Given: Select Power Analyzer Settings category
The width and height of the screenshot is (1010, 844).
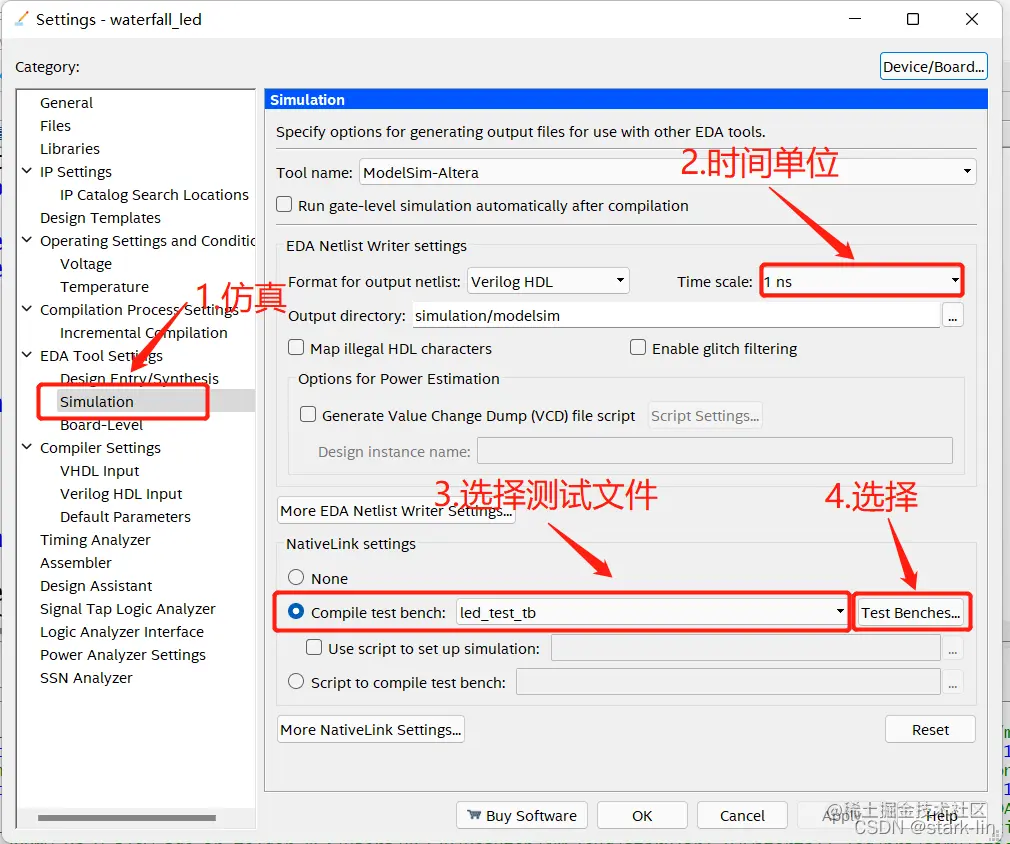Looking at the screenshot, I should coord(122,655).
